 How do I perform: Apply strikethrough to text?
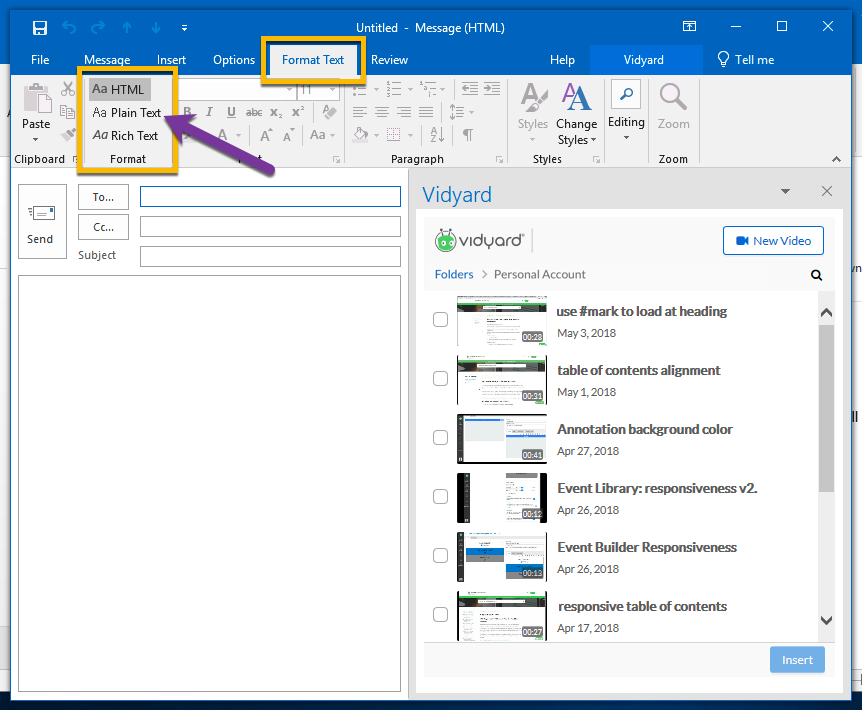[253, 112]
